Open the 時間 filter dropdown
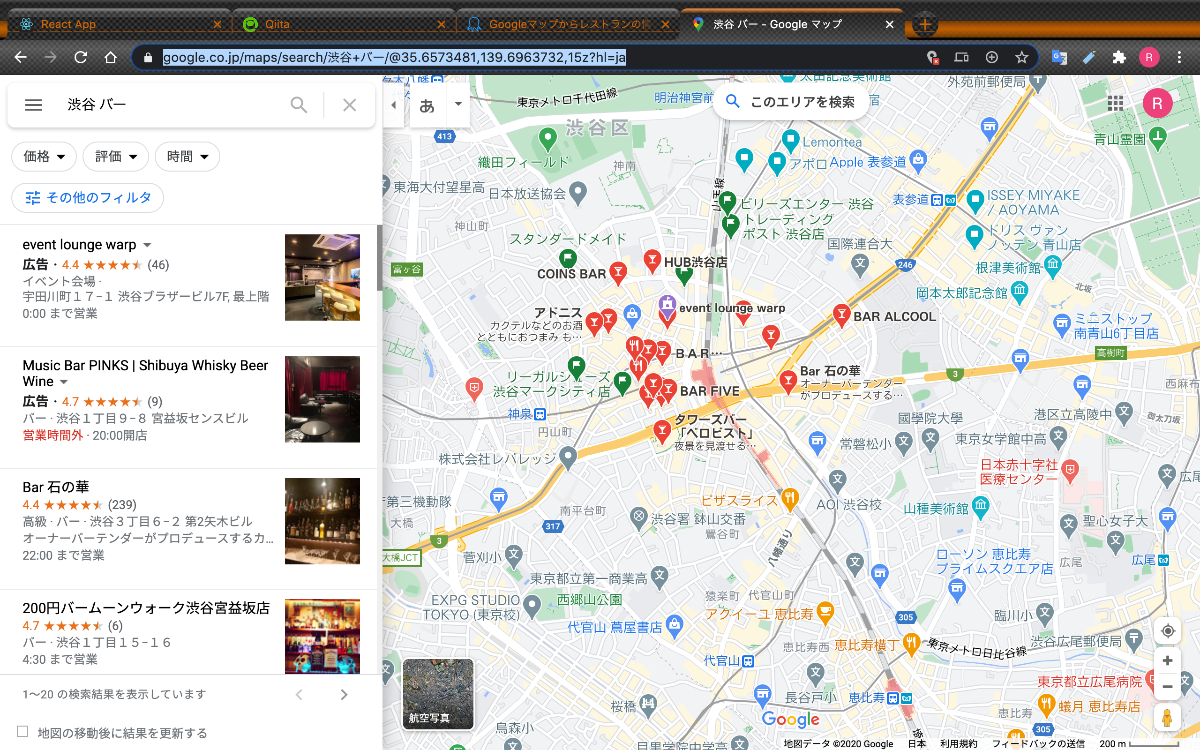The image size is (1200, 750). [x=188, y=156]
